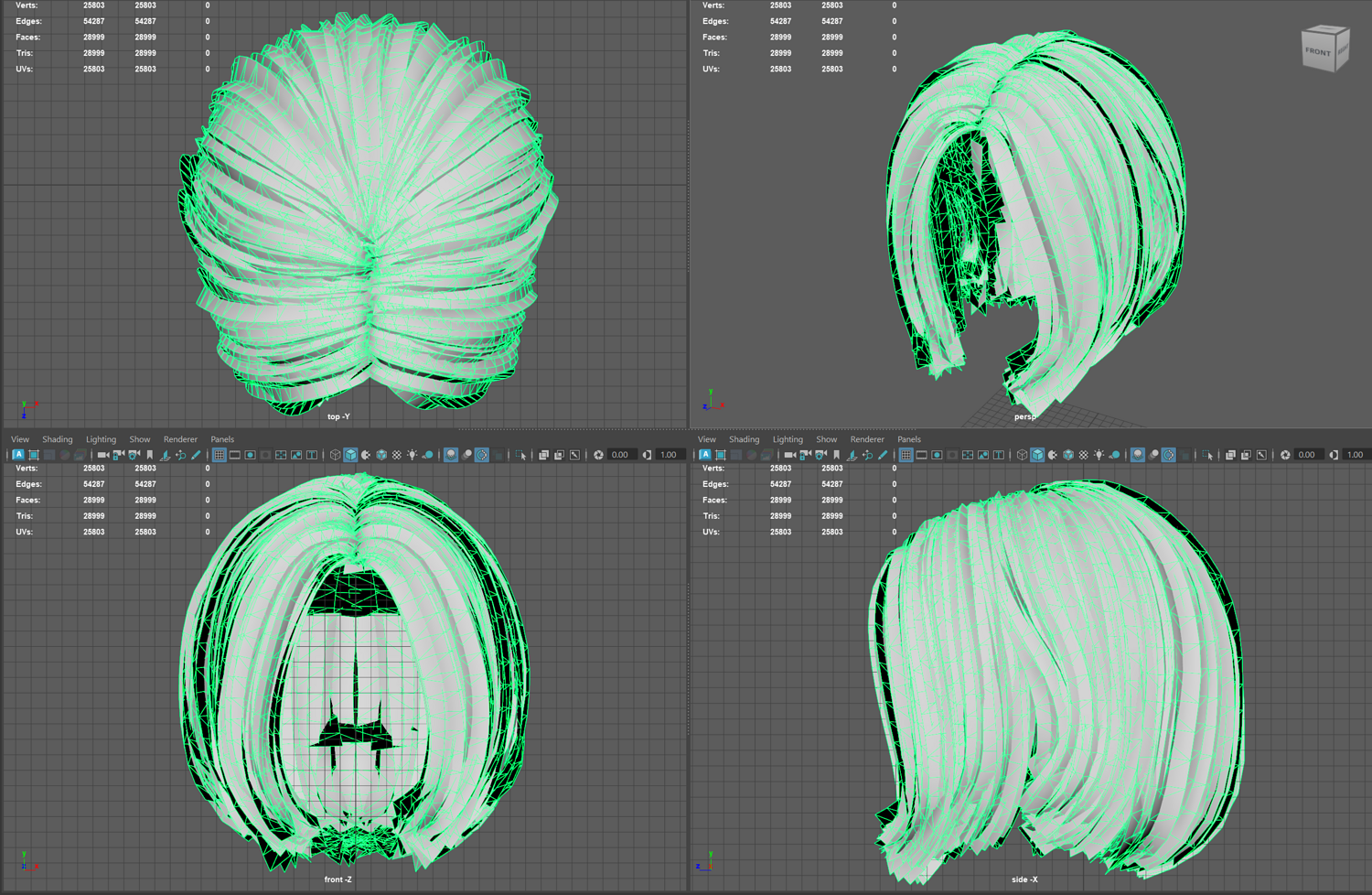Click the FRONT face of the view cube
The image size is (1372, 895).
(1318, 52)
